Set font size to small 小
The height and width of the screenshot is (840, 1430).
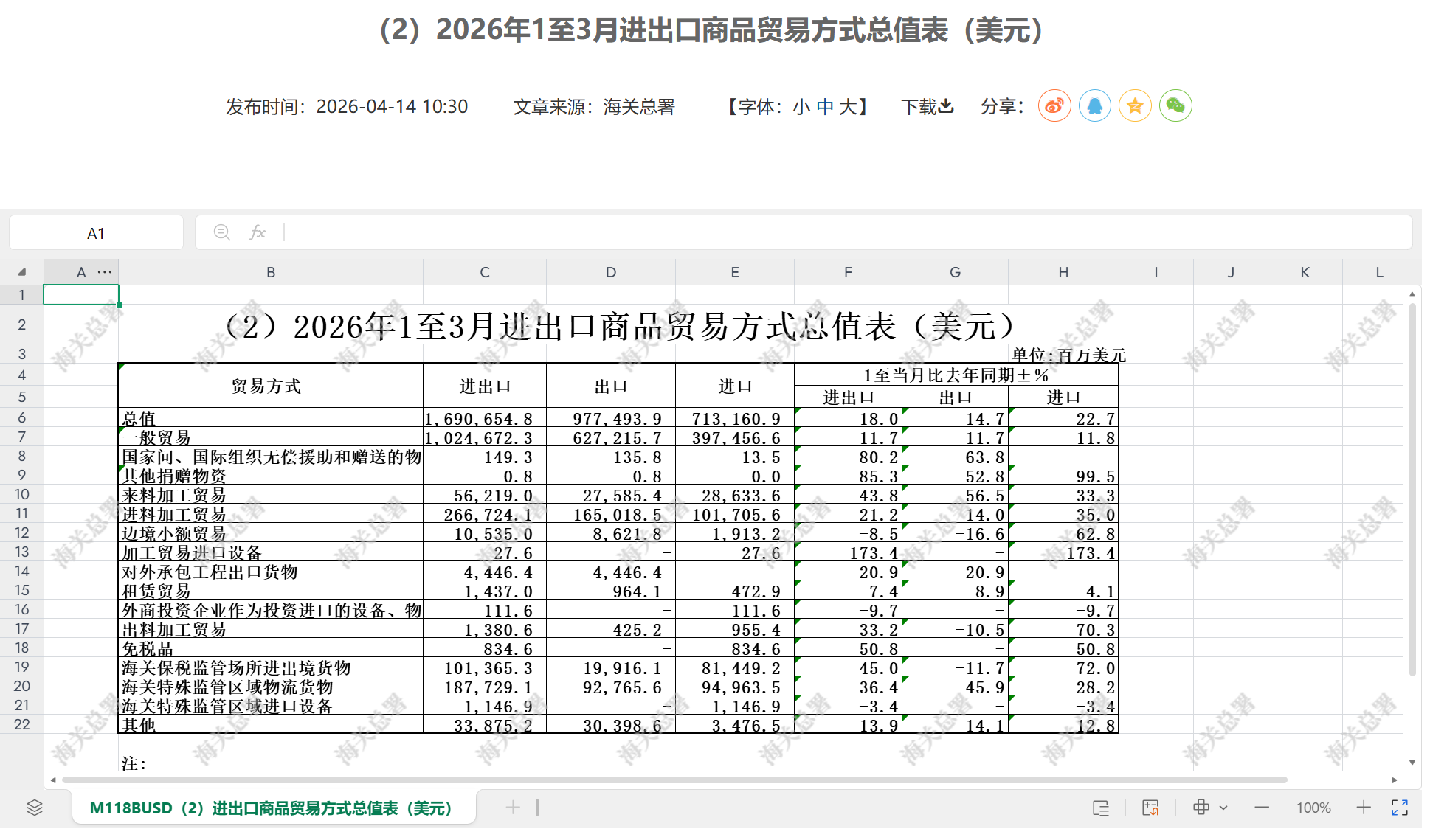(801, 107)
